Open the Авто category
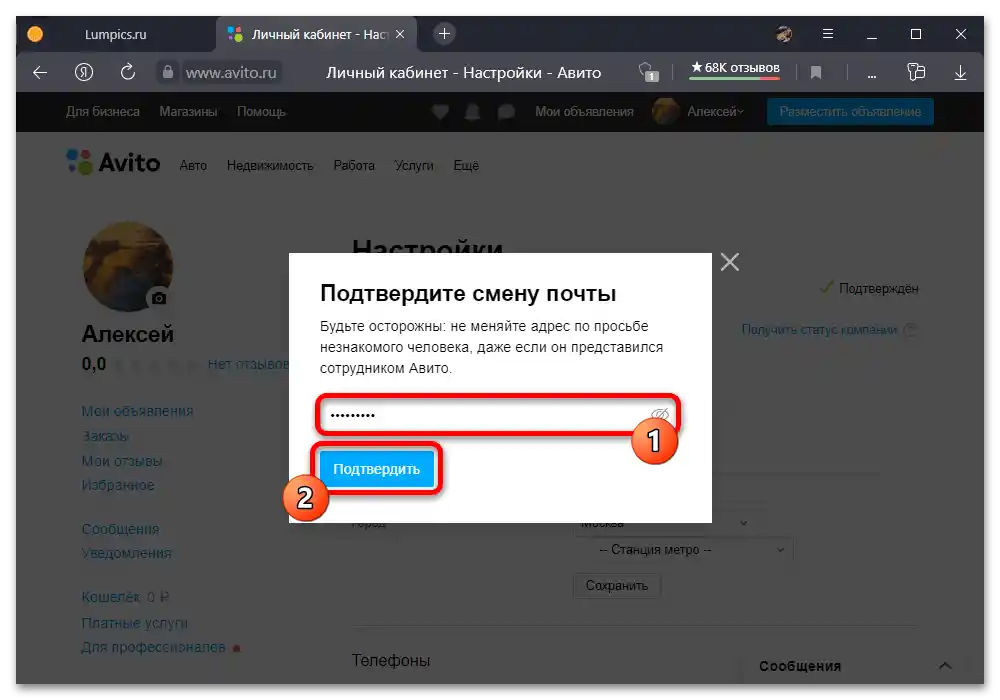The image size is (1000, 700). click(x=193, y=166)
